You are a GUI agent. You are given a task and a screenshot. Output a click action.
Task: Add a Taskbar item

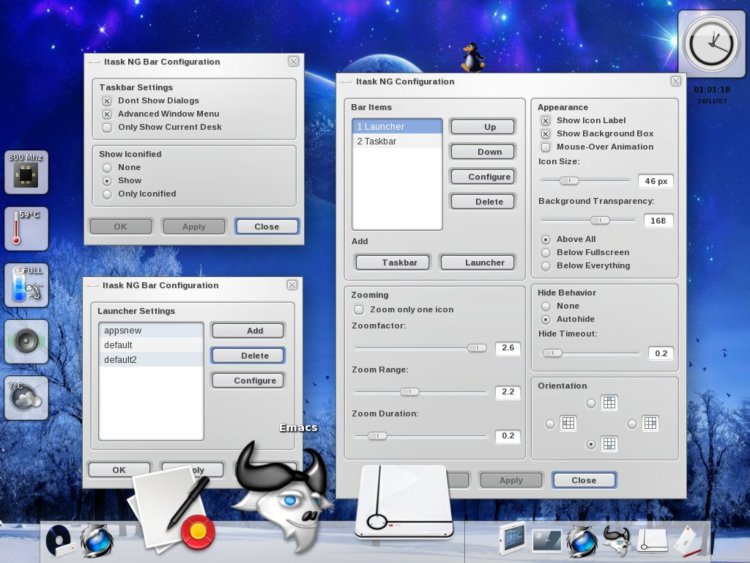[x=393, y=262]
